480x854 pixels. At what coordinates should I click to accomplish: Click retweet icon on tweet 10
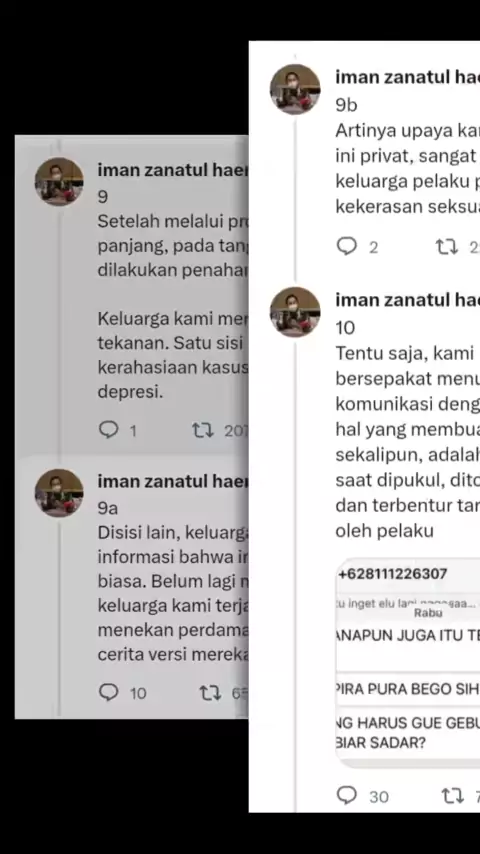point(452,796)
